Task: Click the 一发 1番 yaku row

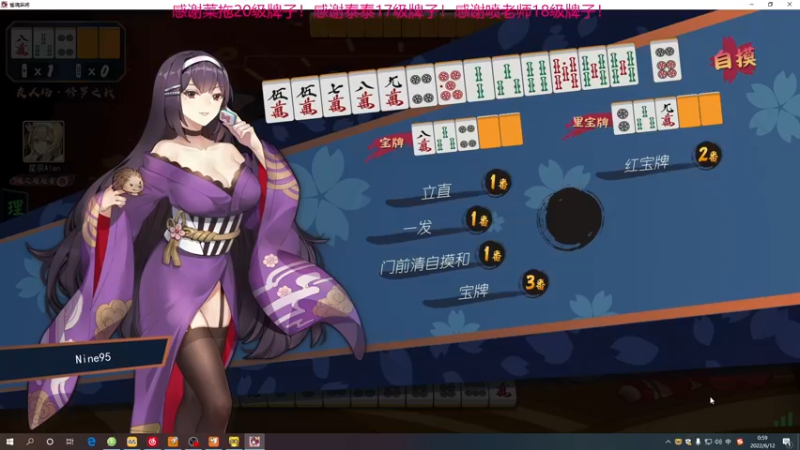Action: point(430,223)
